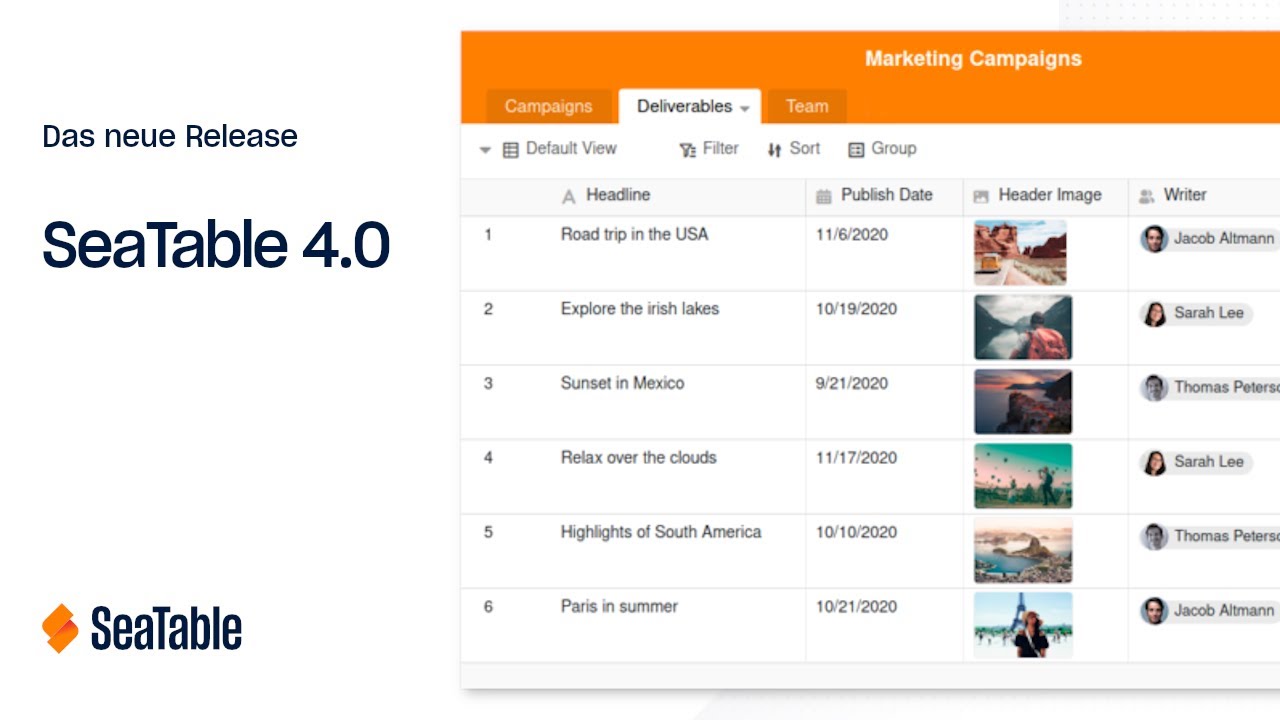Click the text-type icon in Headline column

point(569,197)
